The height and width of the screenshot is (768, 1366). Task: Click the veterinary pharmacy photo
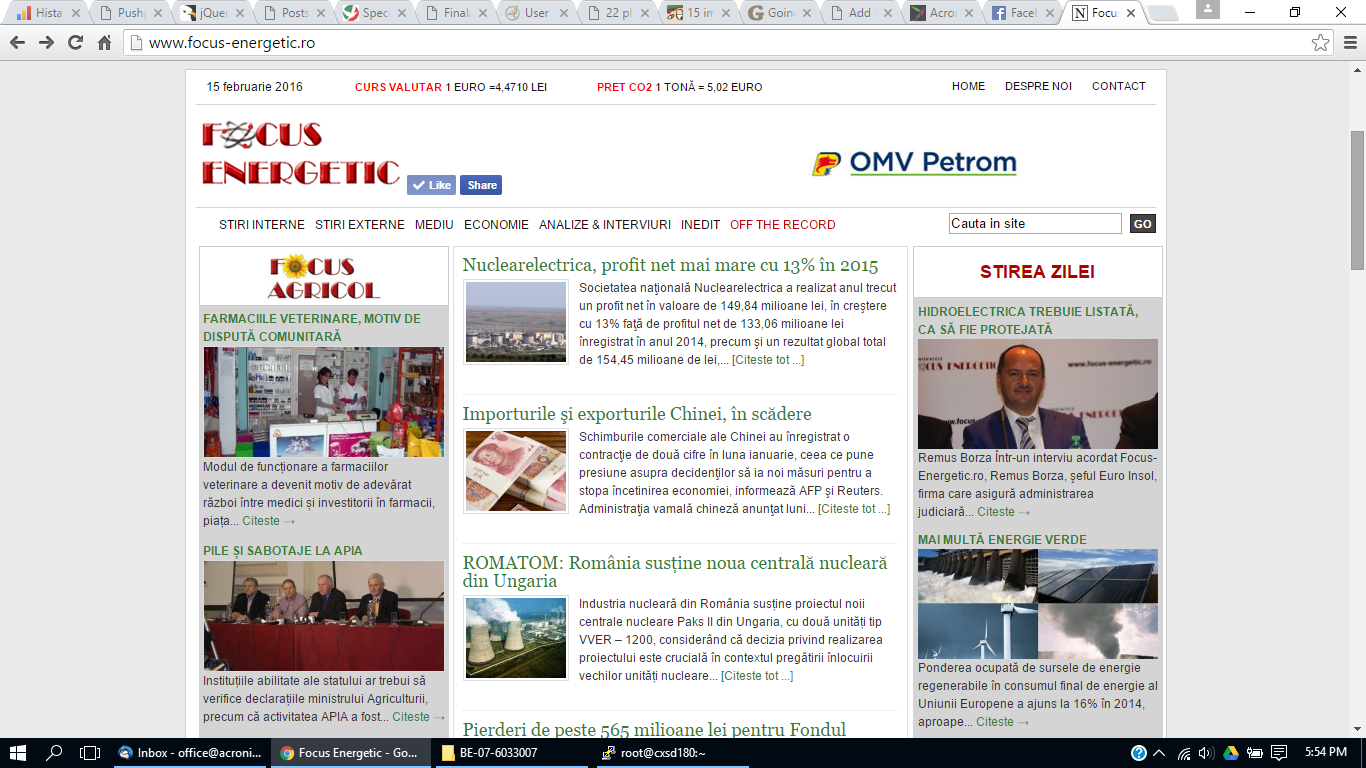coord(323,402)
